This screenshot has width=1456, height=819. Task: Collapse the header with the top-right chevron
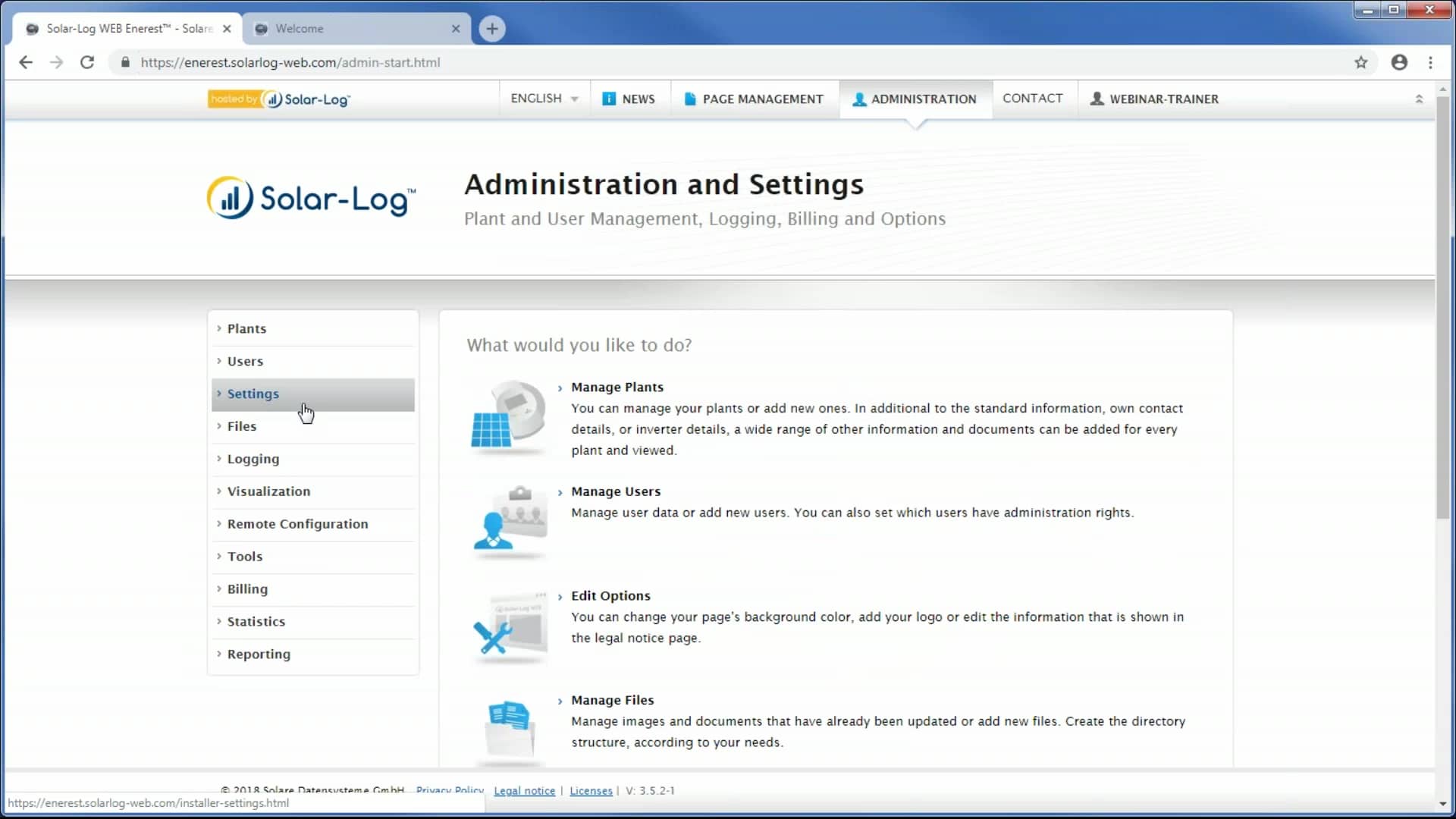[1420, 99]
